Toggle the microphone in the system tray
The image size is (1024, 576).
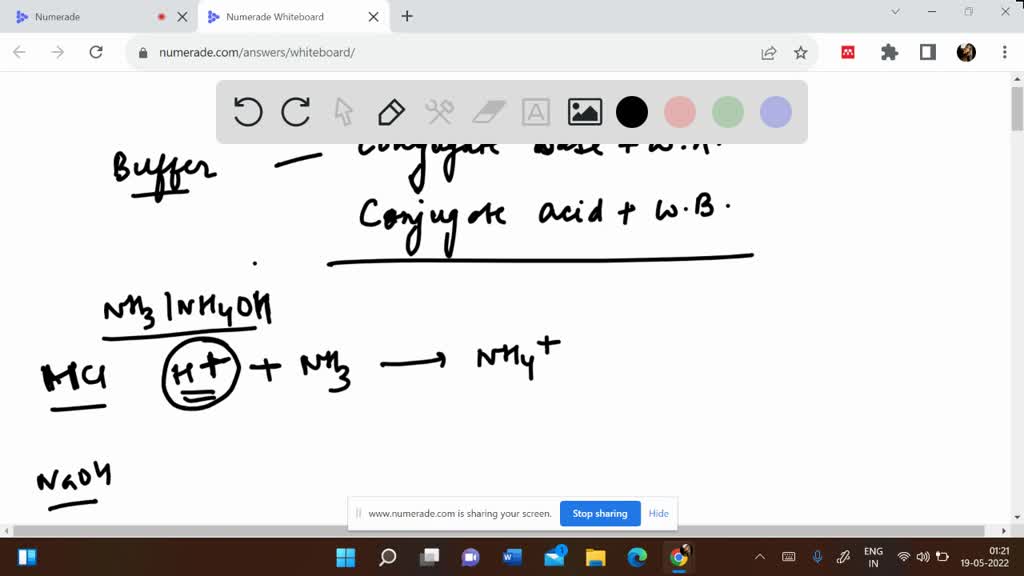coord(817,557)
